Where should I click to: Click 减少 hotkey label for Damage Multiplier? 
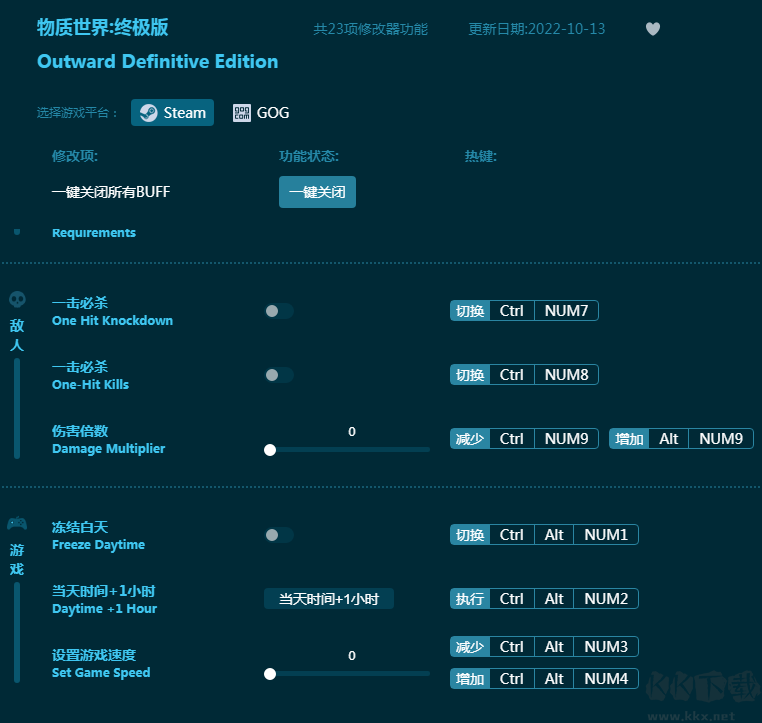point(470,439)
